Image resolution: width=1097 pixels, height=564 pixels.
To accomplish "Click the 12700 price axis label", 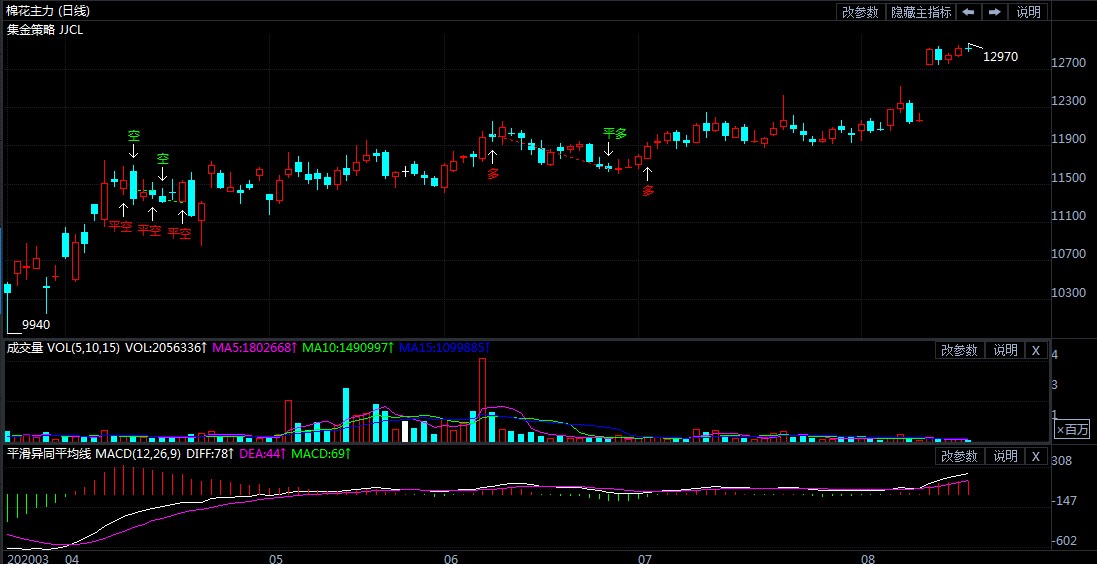I will coord(1070,63).
